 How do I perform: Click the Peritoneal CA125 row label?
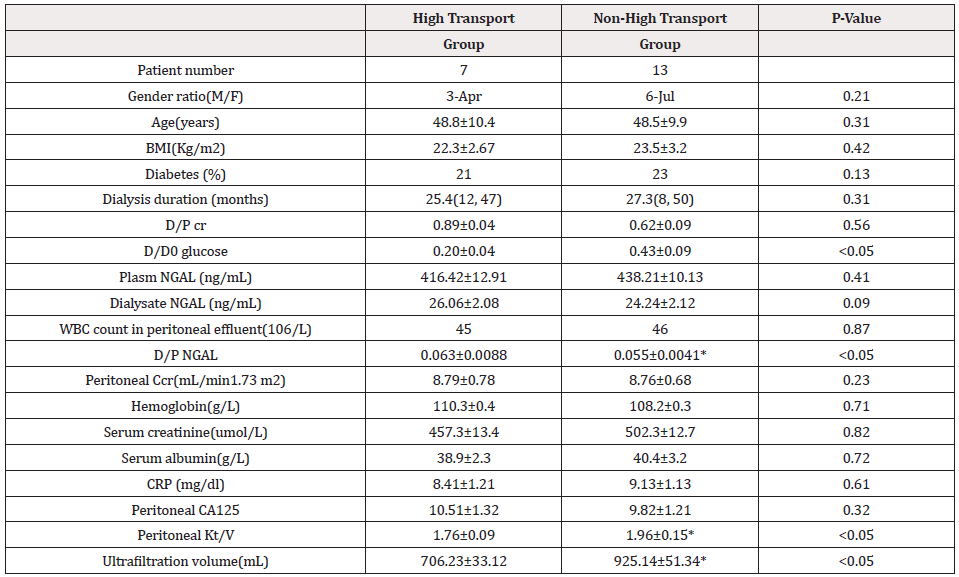pyautogui.click(x=185, y=509)
